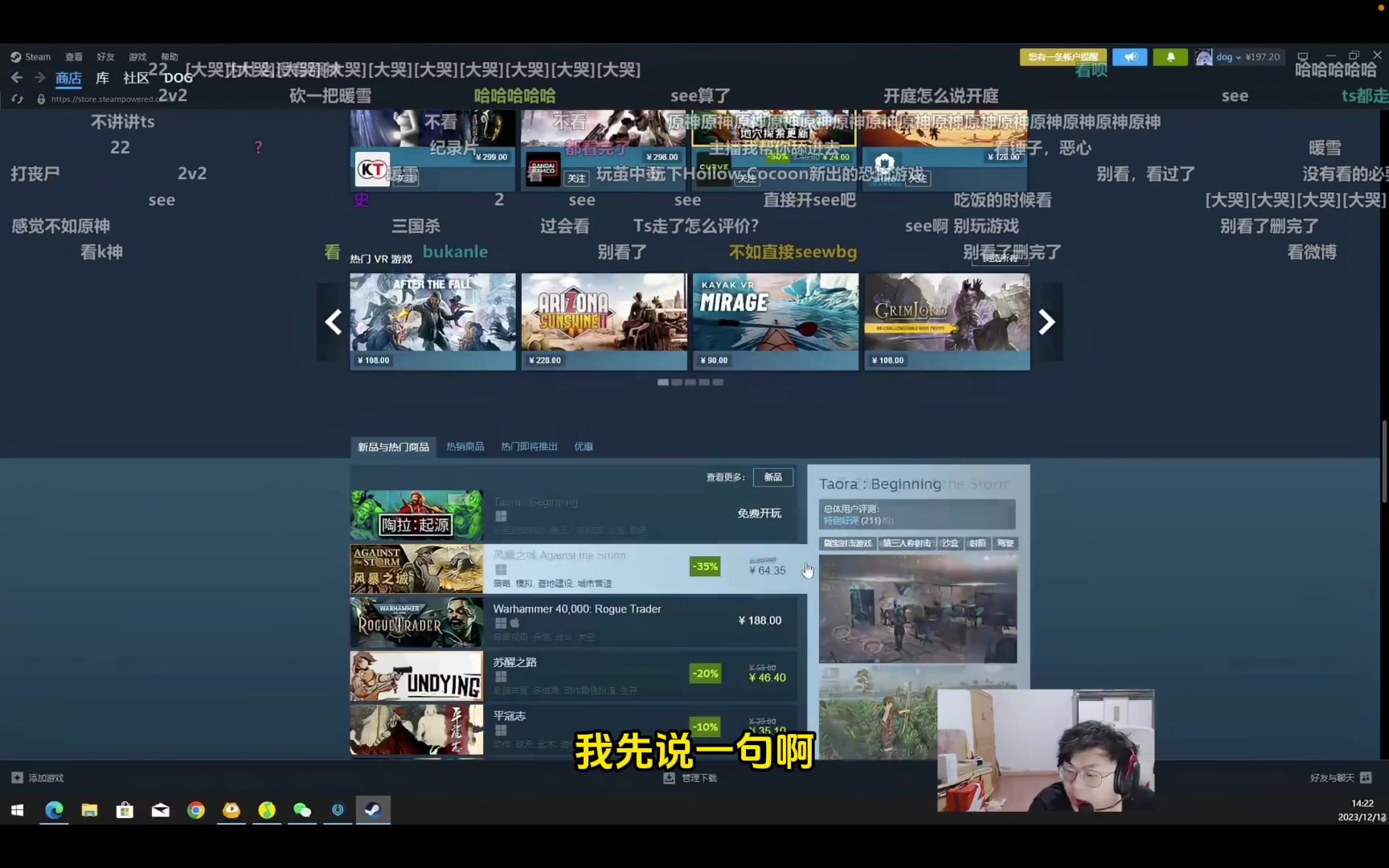Open the Arizona Sunshine II thumbnail
1389x868 pixels.
point(604,313)
